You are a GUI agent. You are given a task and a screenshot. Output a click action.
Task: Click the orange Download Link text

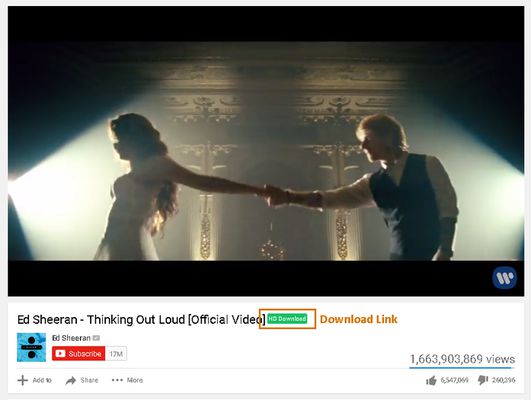(x=359, y=319)
